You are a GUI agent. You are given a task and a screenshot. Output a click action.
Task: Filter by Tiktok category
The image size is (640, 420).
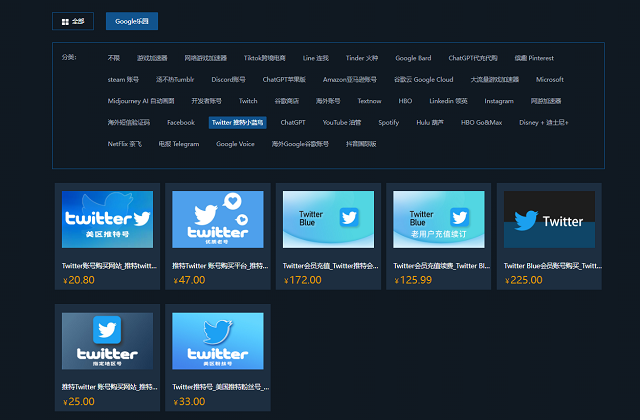(264, 58)
